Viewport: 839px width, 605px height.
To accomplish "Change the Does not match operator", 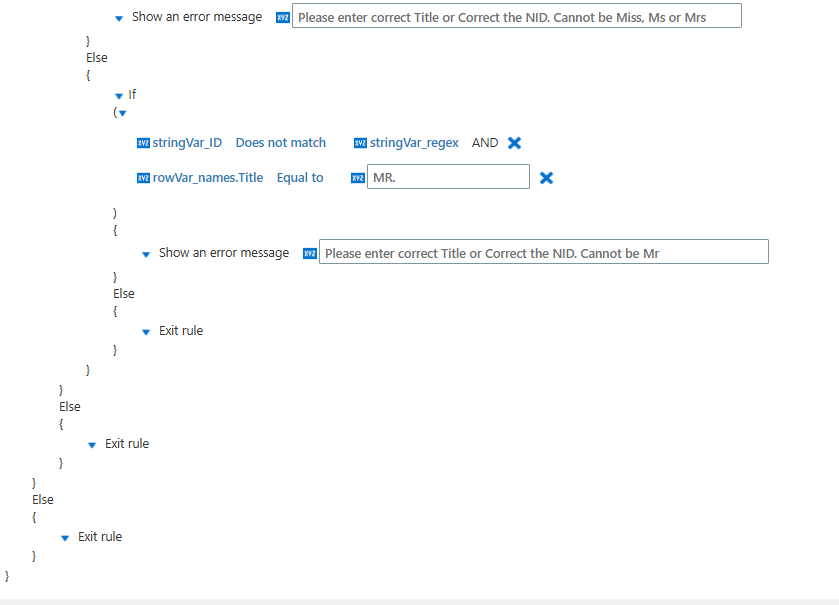I will [x=281, y=143].
